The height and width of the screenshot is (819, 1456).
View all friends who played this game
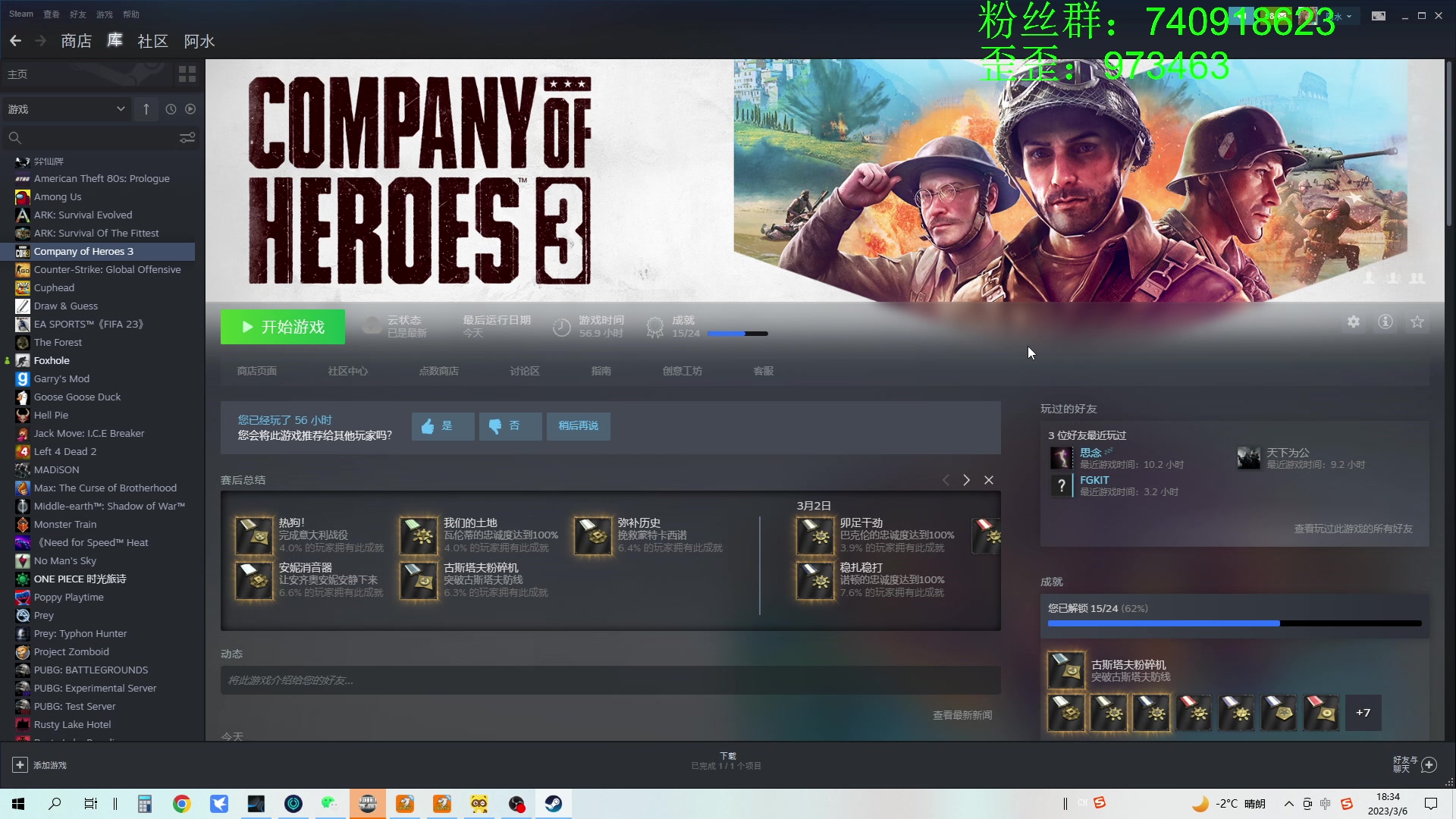click(x=1353, y=529)
